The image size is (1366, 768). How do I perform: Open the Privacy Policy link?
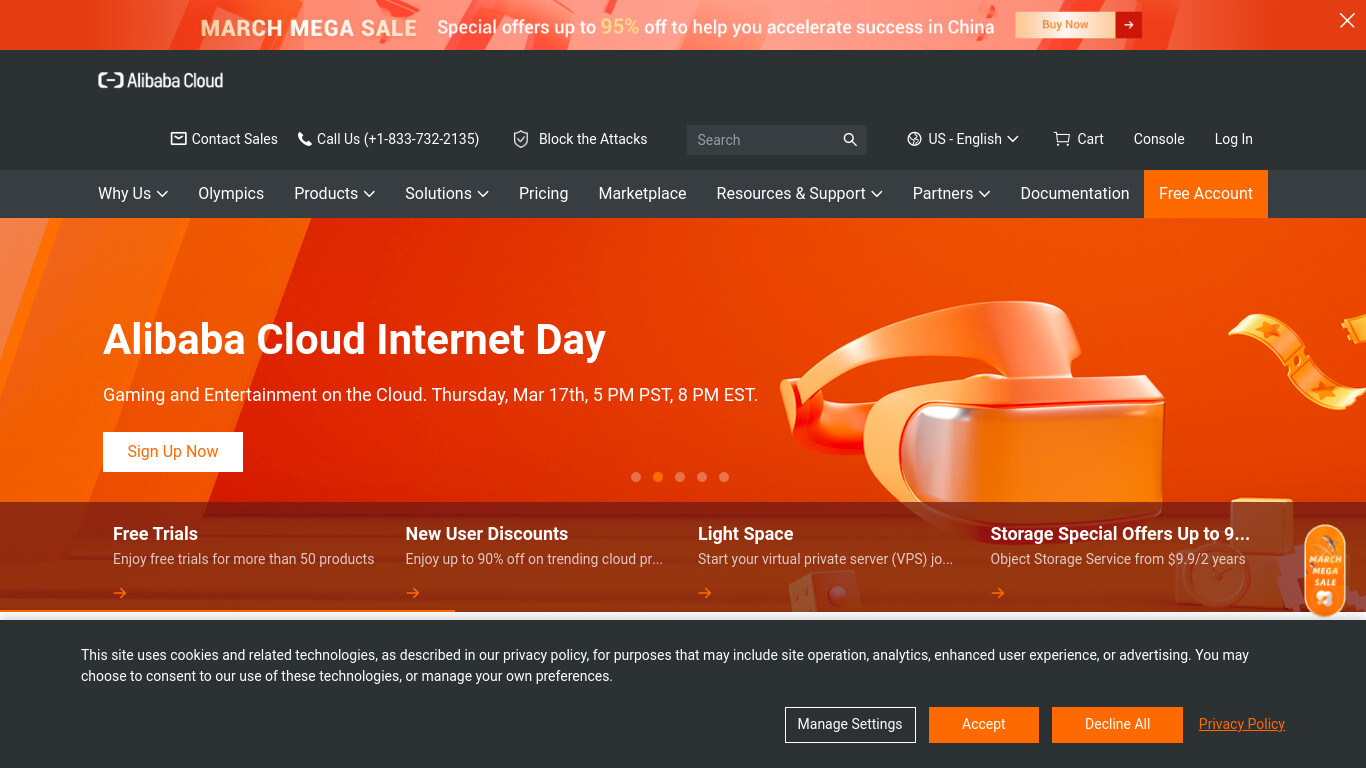click(1242, 724)
